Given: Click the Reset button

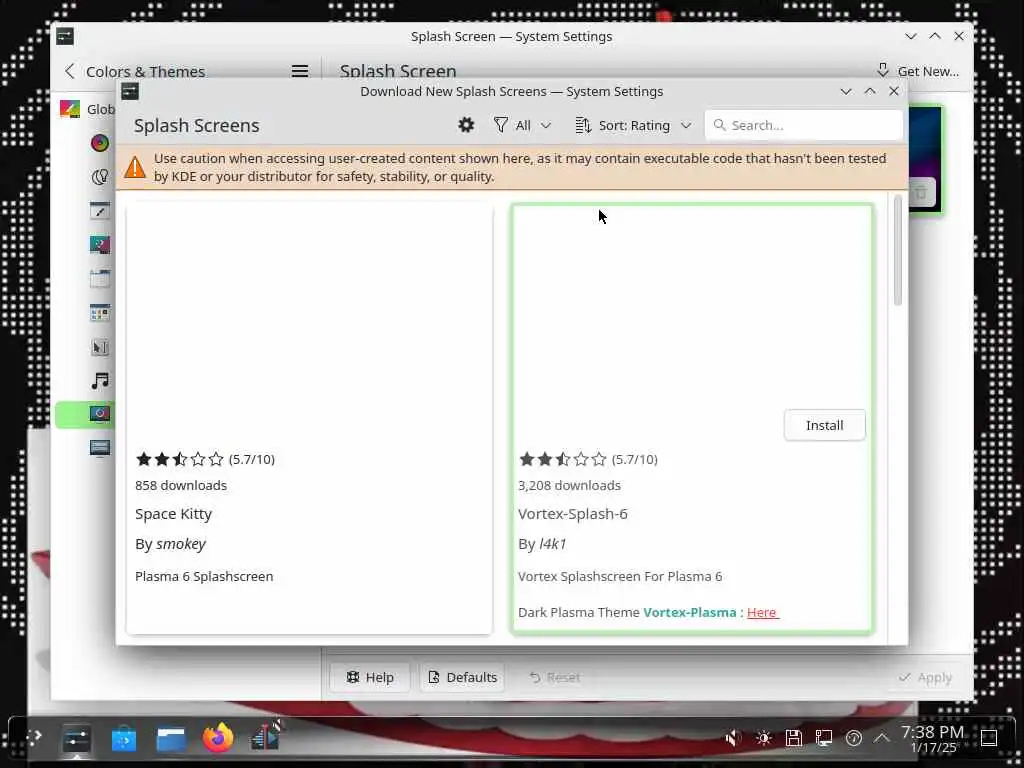Looking at the screenshot, I should 554,677.
